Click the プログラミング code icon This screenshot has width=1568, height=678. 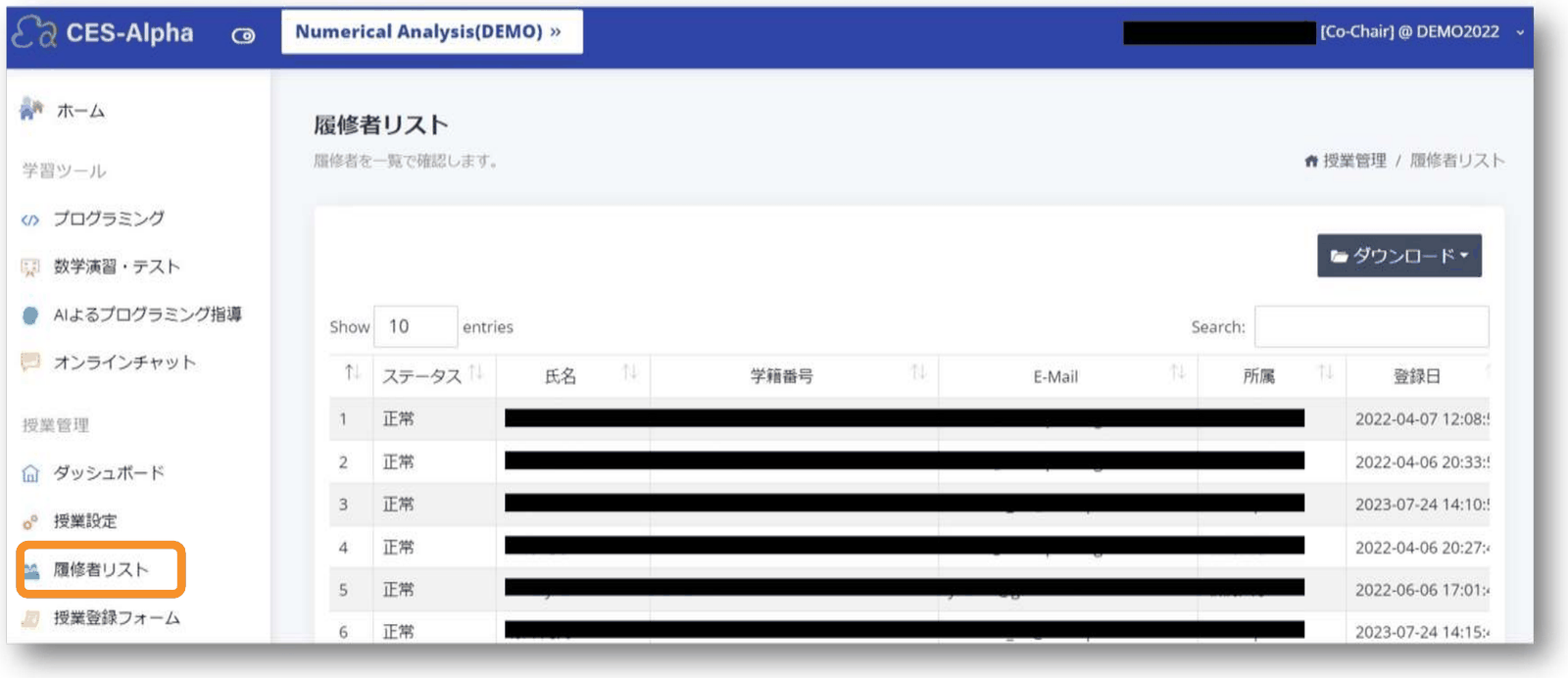tap(30, 219)
